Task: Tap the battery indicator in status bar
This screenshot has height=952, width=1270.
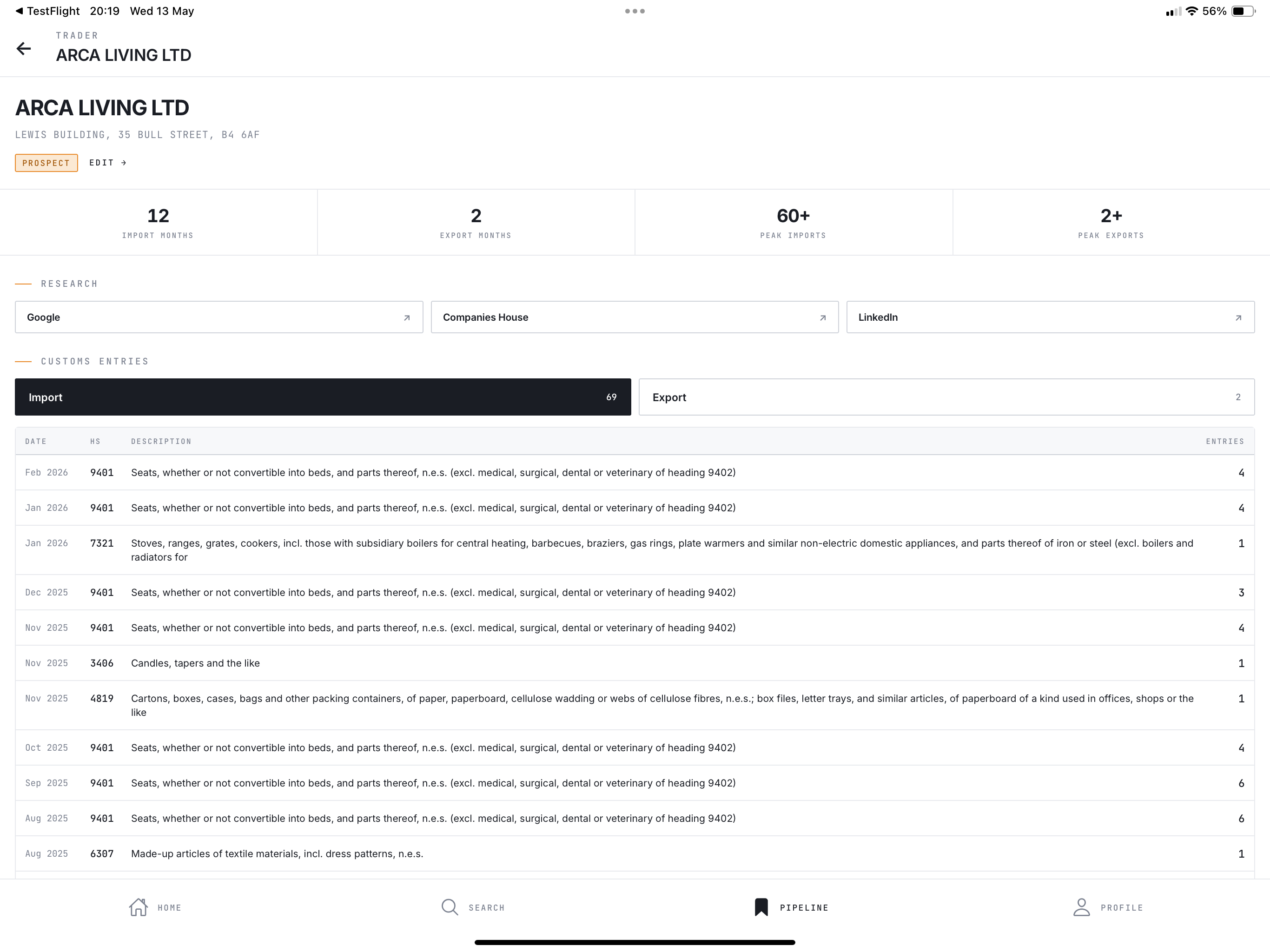Action: [x=1243, y=11]
